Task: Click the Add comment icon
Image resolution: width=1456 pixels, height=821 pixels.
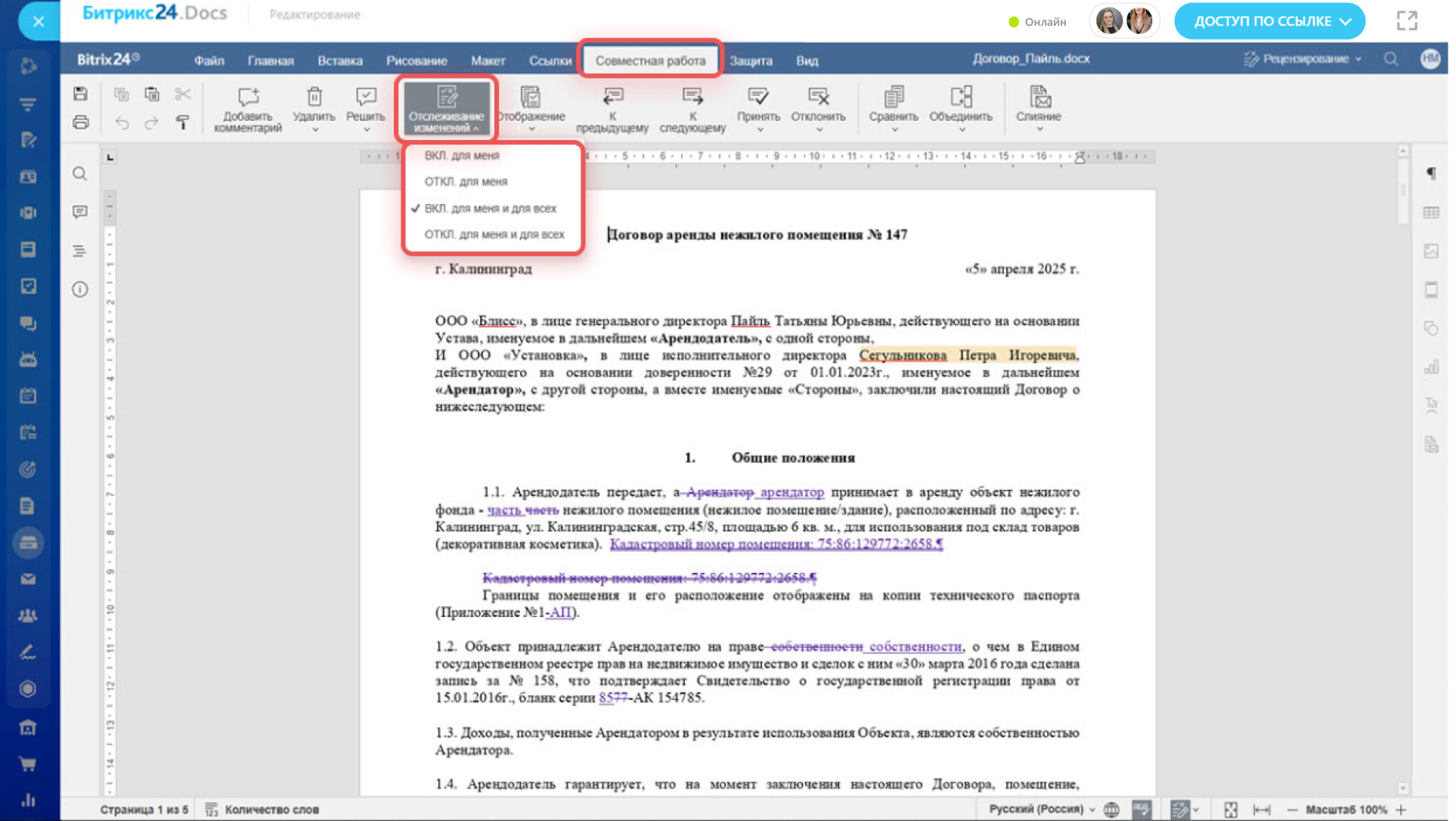Action: coord(248,97)
